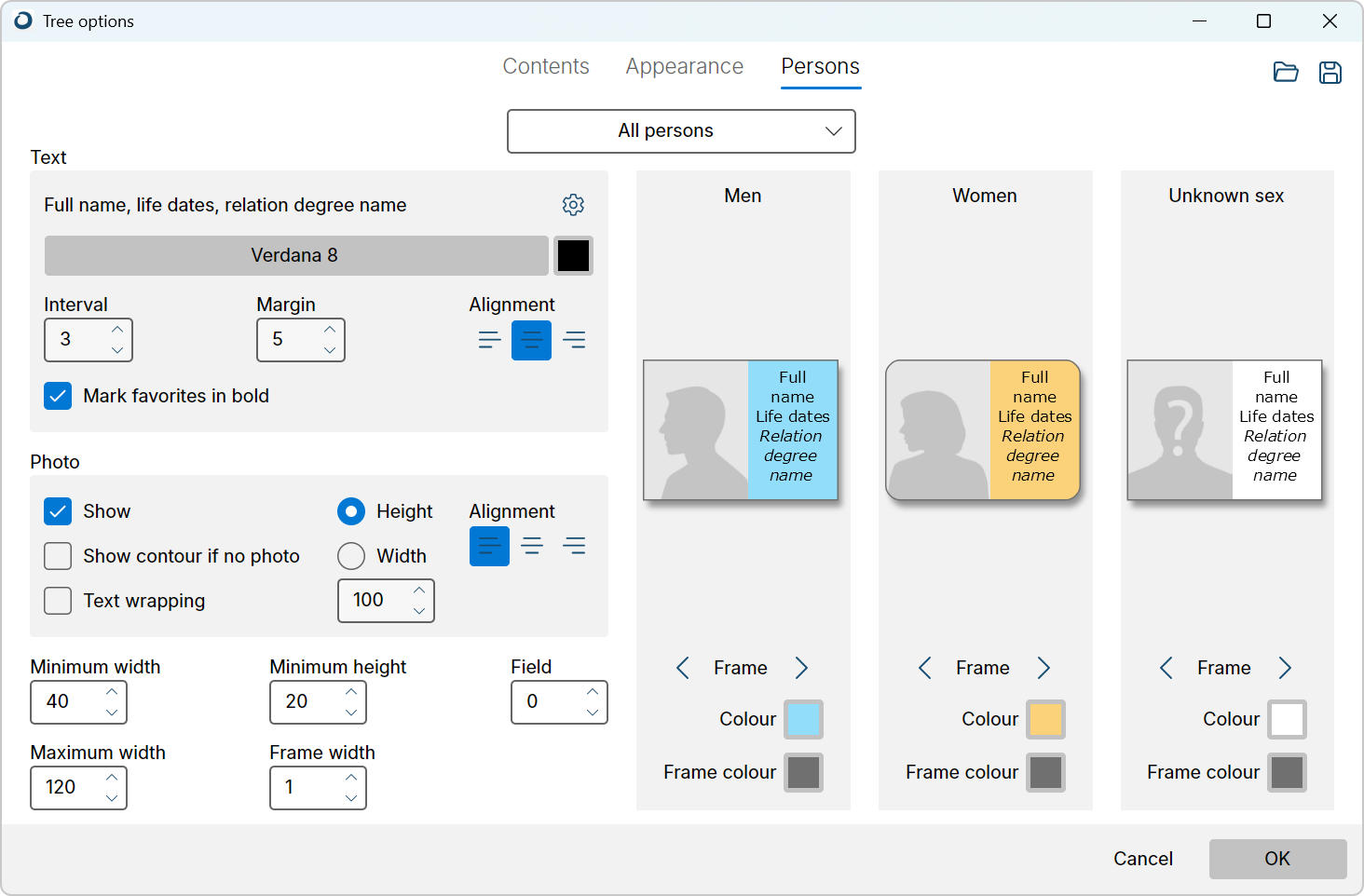Open text settings via the gear icon
The image size is (1364, 896).
[573, 205]
